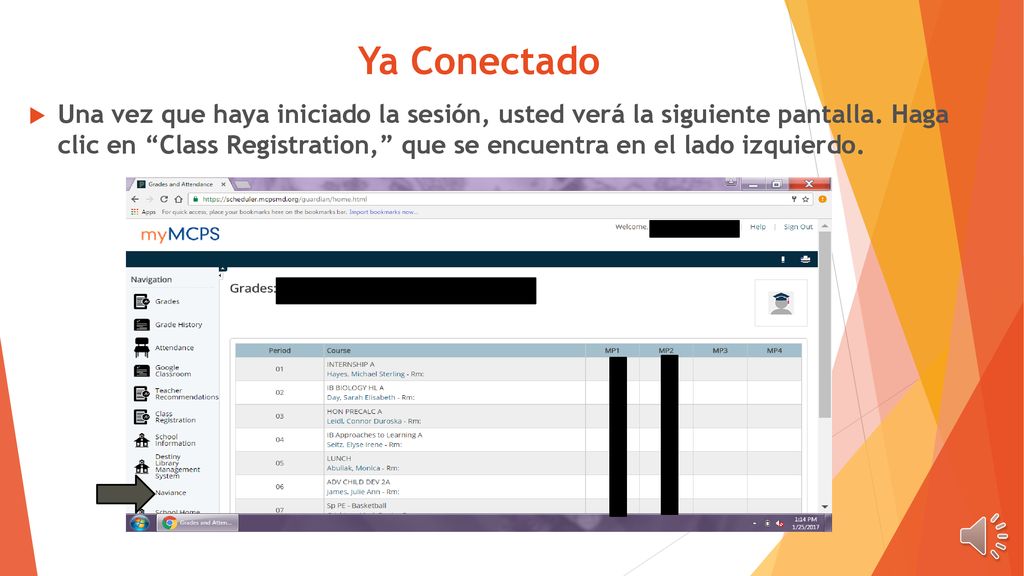
Task: Open the orange Chrome menu notification icon
Action: coord(823,199)
